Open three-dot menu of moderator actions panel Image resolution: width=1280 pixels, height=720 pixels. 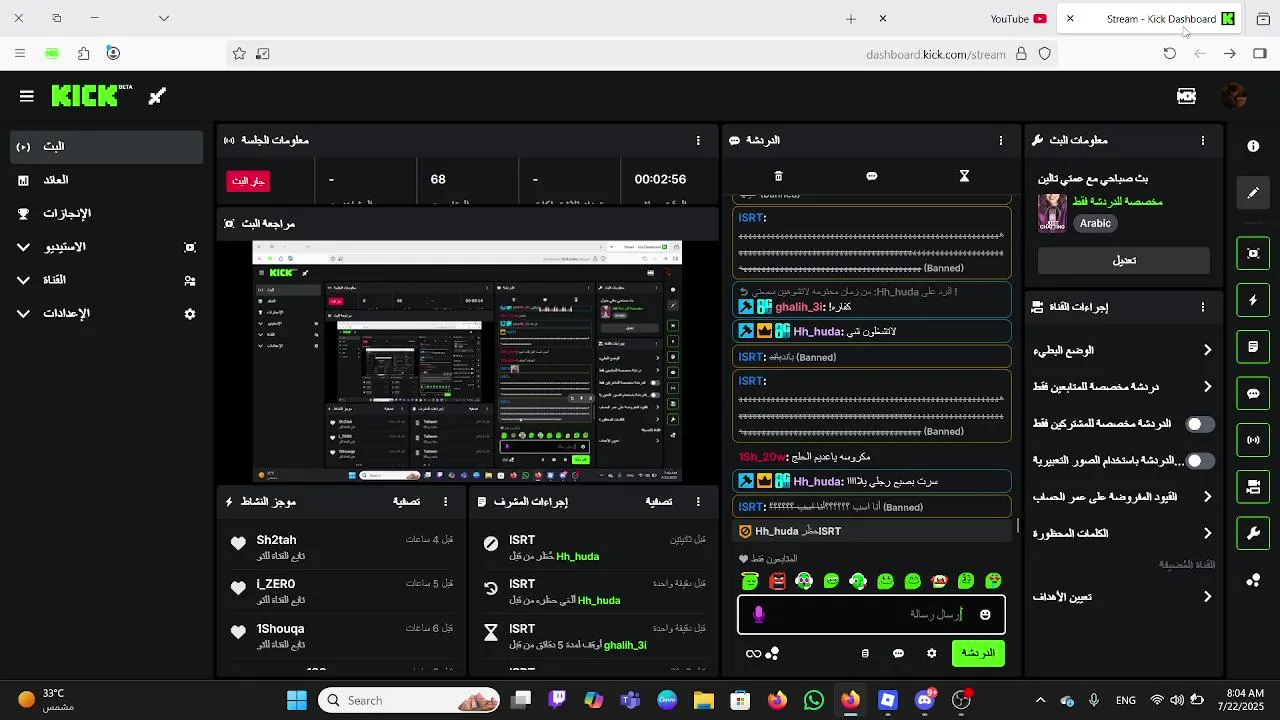tap(698, 502)
